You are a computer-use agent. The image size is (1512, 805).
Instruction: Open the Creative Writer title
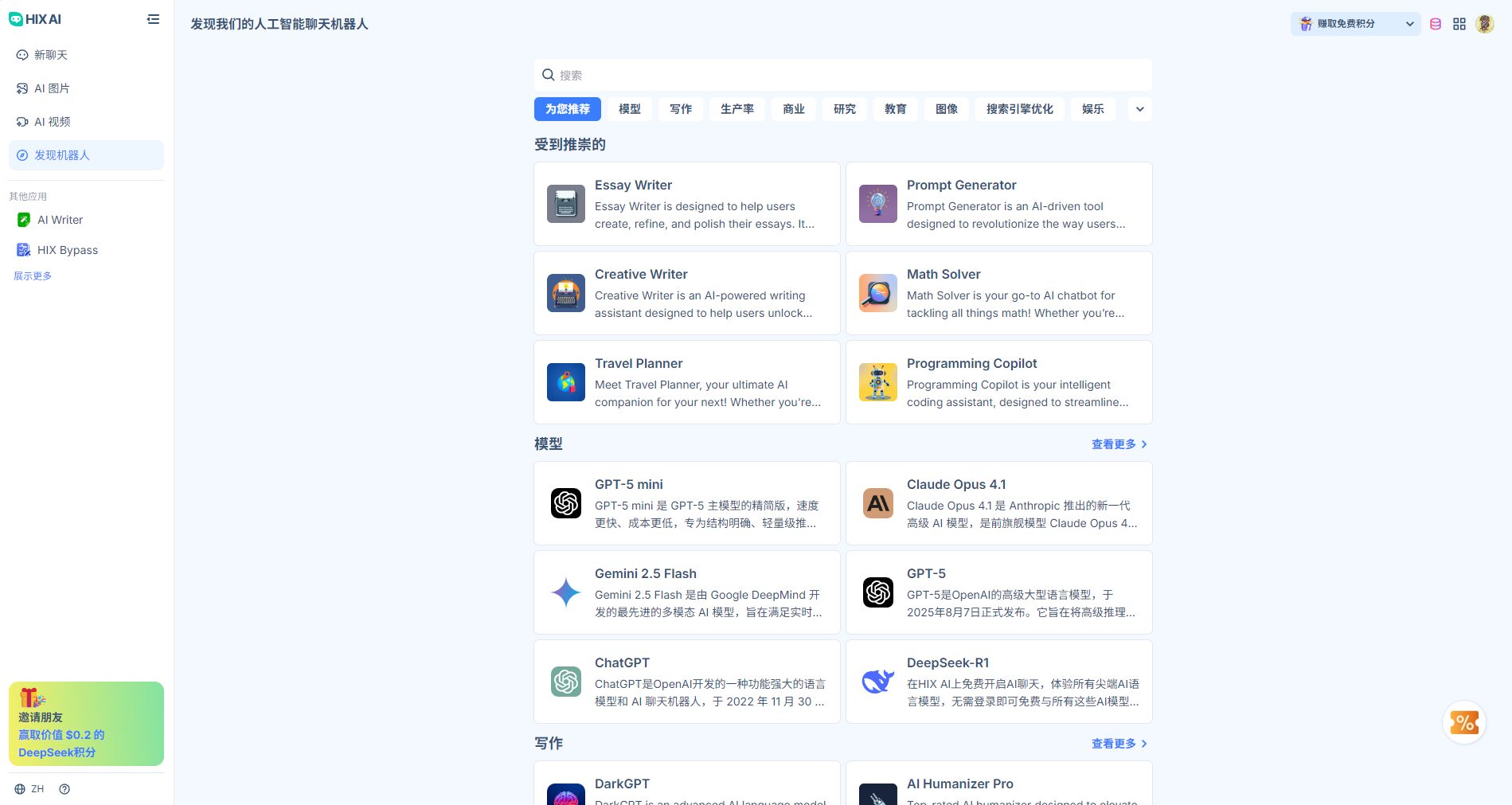coord(641,274)
